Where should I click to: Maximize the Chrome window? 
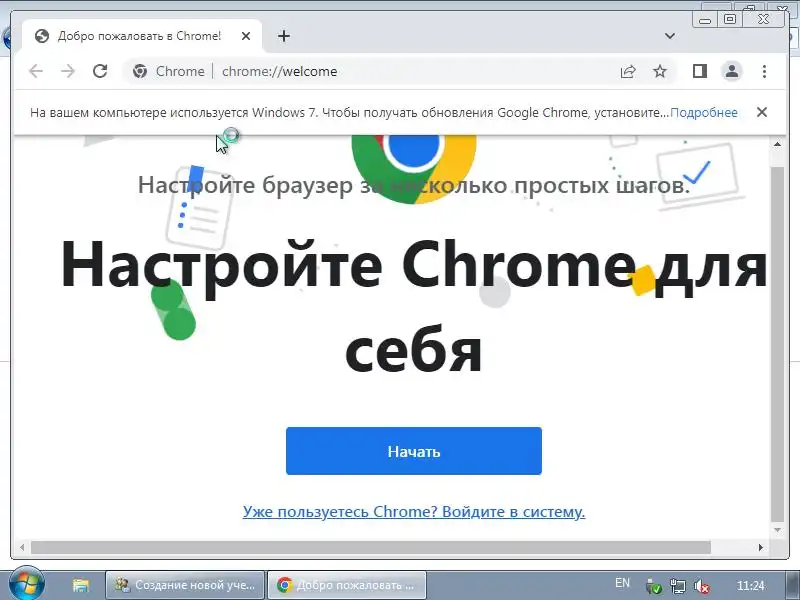coord(730,19)
